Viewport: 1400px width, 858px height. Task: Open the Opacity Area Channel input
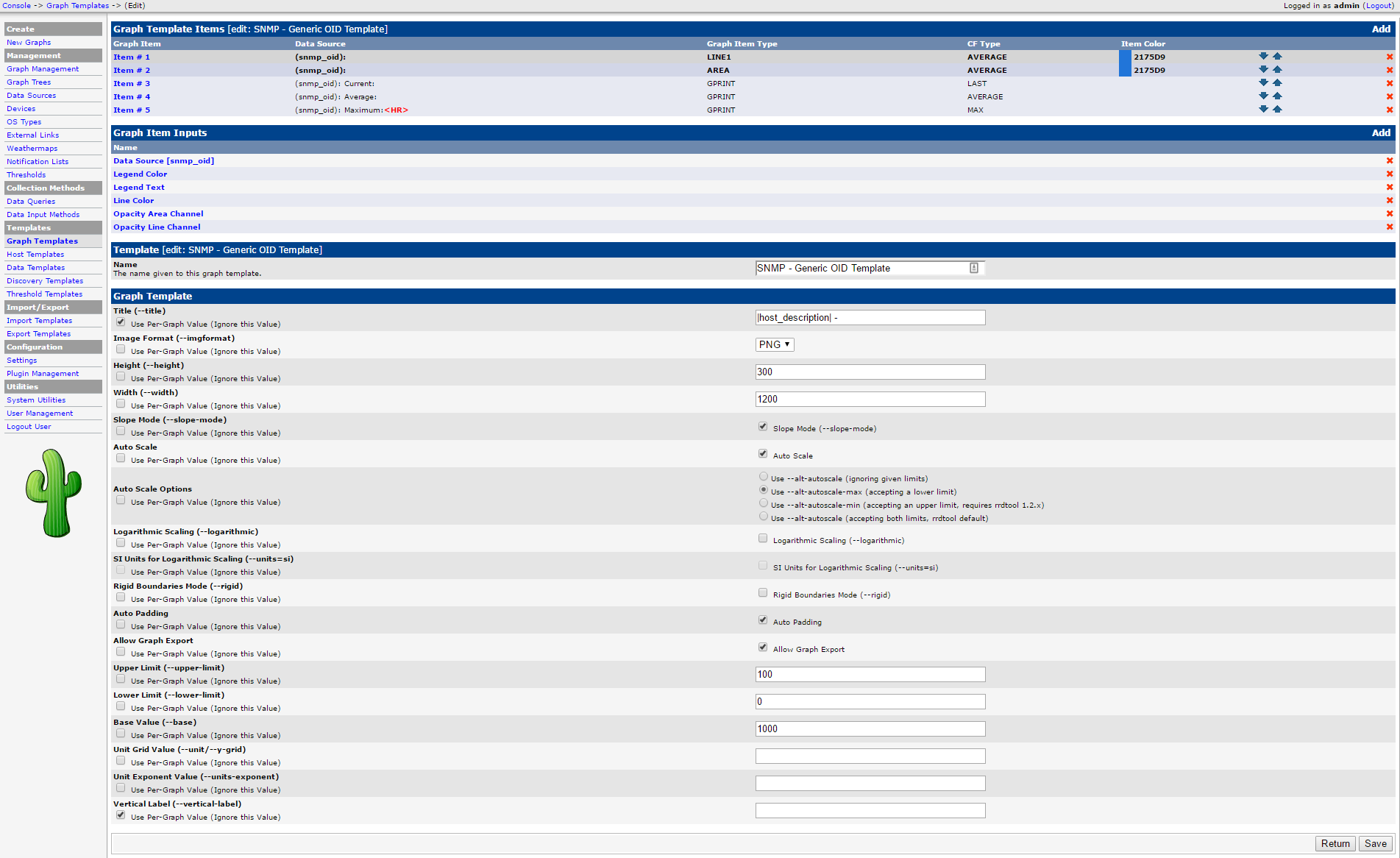[x=158, y=214]
